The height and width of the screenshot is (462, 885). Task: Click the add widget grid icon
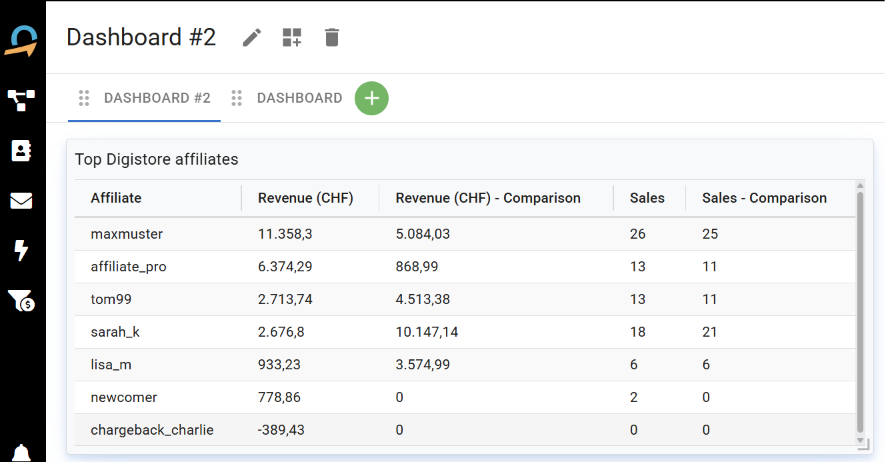[x=292, y=38]
